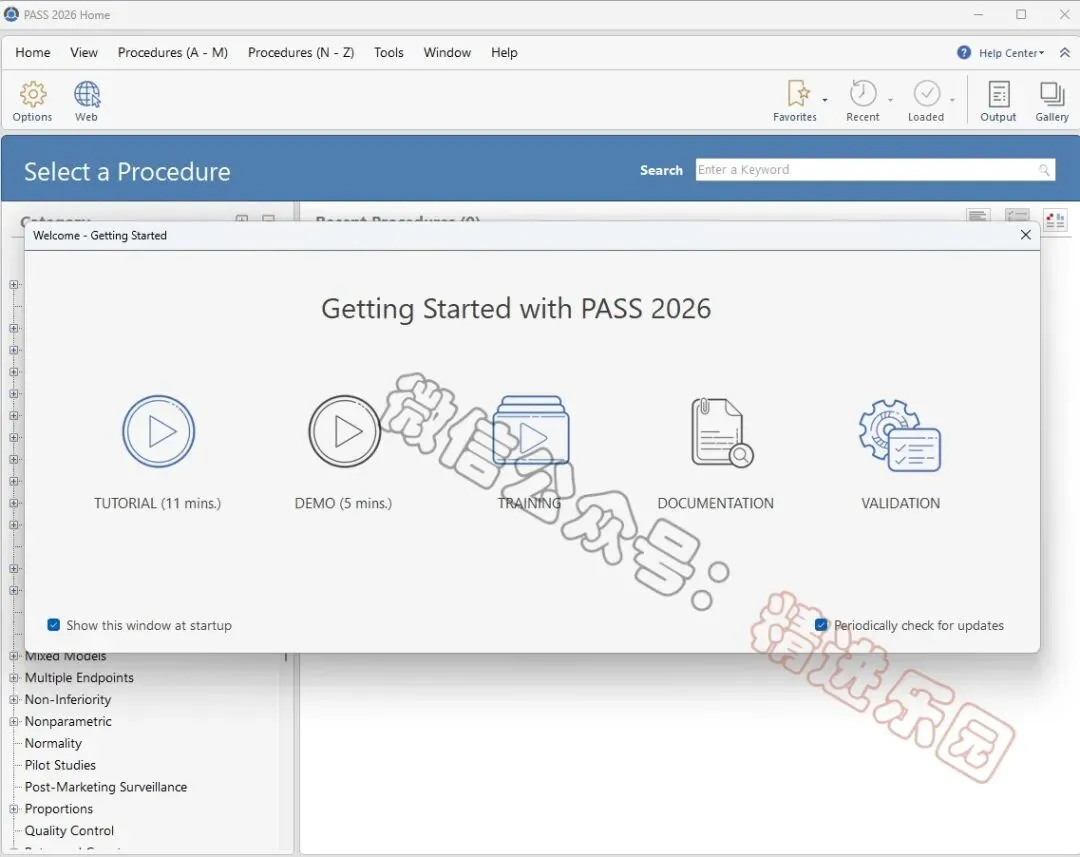Viewport: 1080px width, 857px height.
Task: Expand the Proportions category
Action: (x=13, y=809)
